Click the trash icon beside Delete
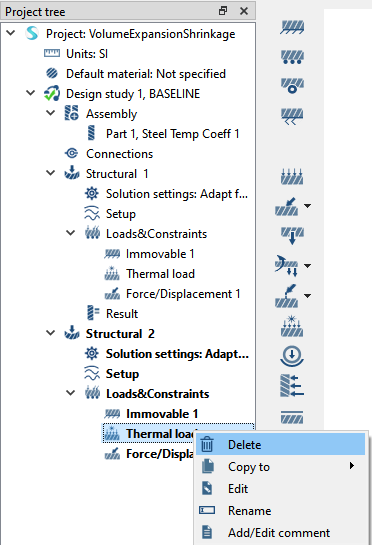The width and height of the screenshot is (372, 545). click(x=207, y=444)
